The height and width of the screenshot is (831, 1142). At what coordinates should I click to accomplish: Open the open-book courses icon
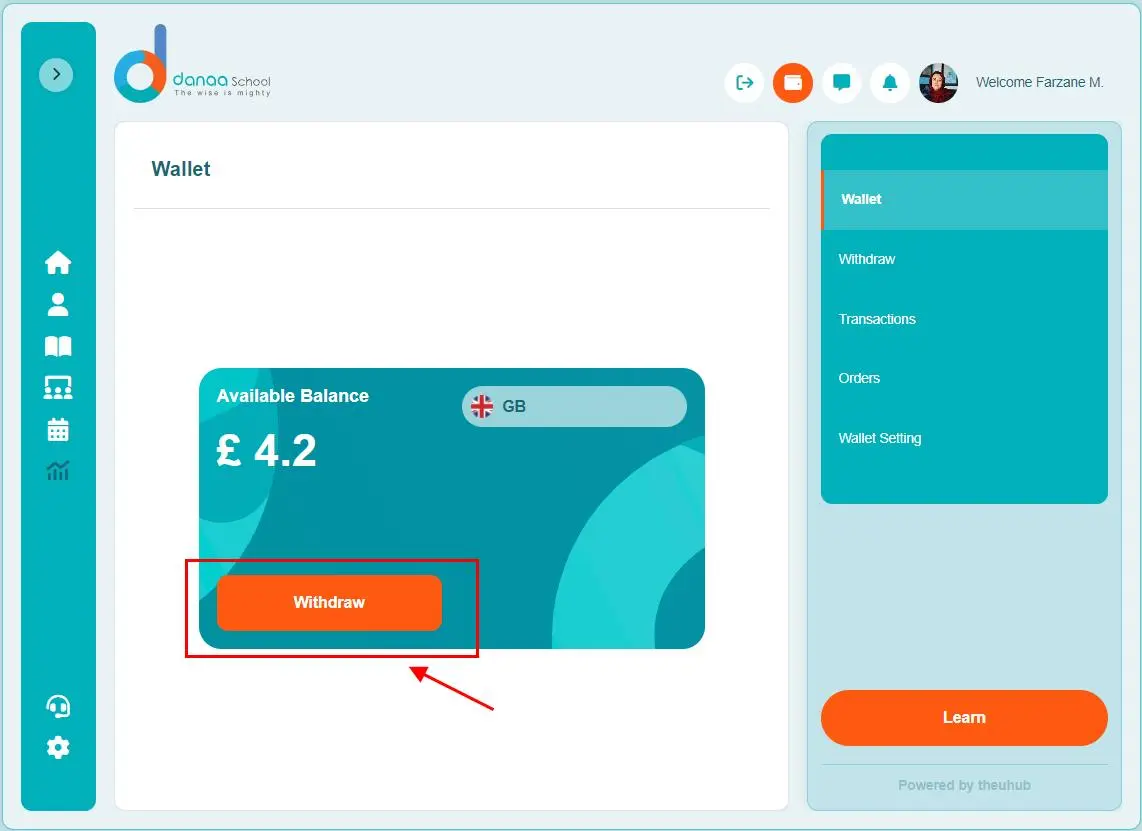click(x=58, y=346)
